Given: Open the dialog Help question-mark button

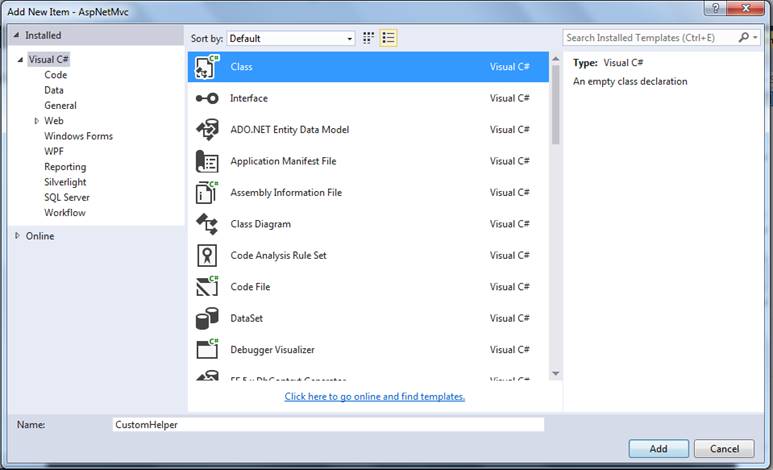Looking at the screenshot, I should click(x=715, y=8).
